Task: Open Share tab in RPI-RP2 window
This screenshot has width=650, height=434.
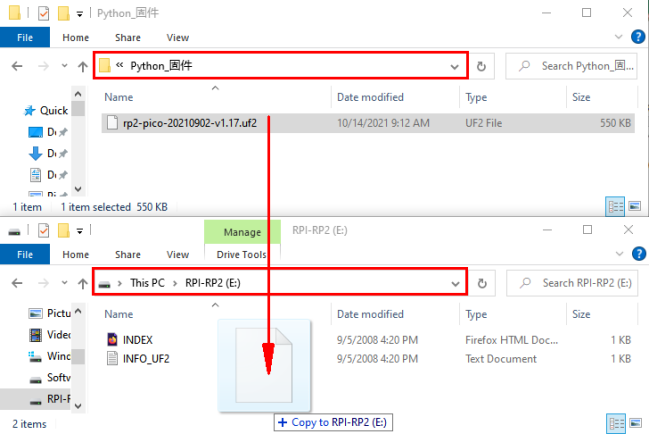Action: pos(128,255)
